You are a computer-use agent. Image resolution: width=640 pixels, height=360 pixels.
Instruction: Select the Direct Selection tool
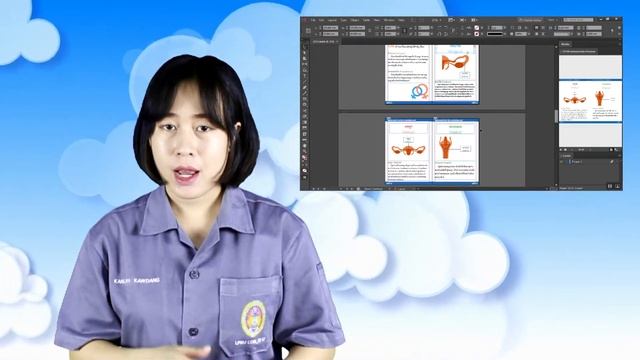(305, 53)
